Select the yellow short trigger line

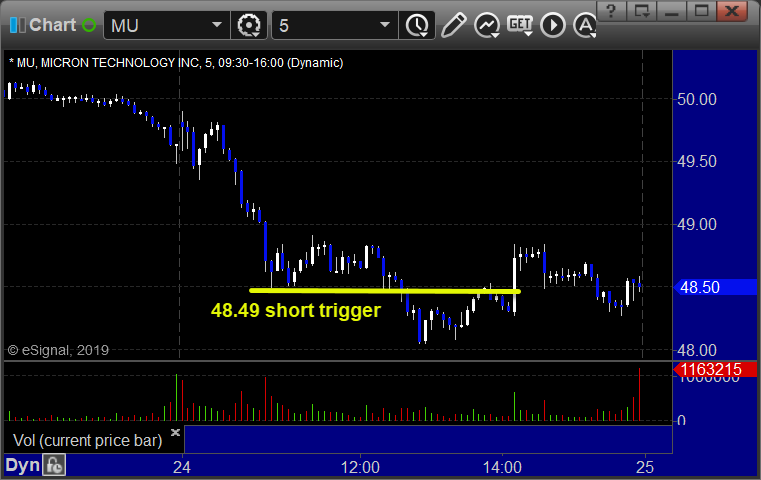tap(385, 291)
